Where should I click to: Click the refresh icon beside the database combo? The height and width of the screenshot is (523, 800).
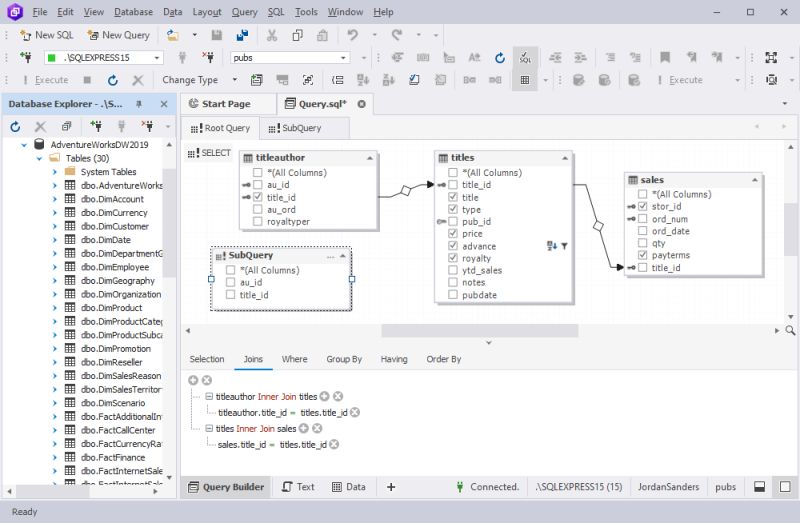(500, 58)
